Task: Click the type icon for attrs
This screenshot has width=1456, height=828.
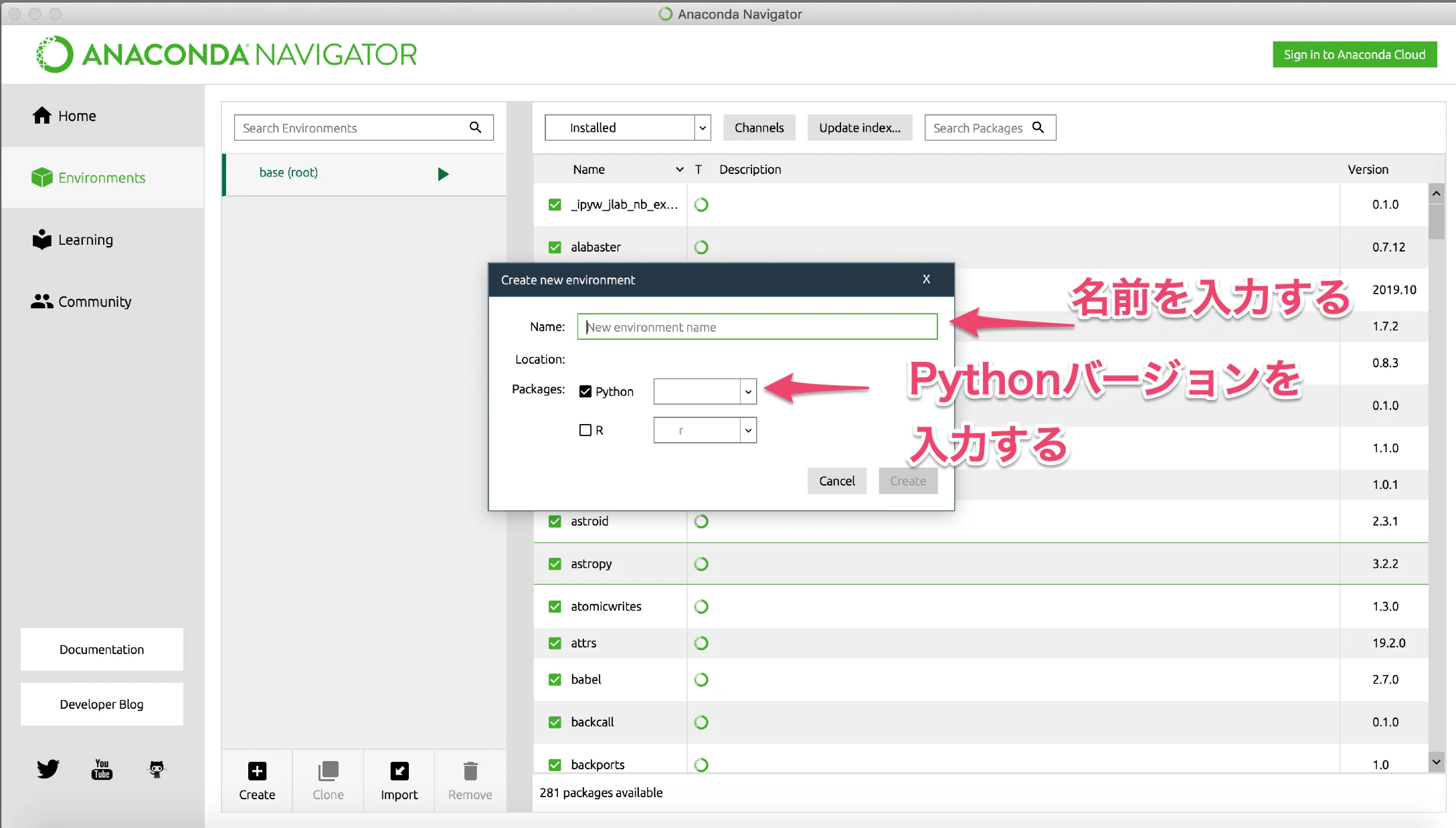Action: point(701,643)
